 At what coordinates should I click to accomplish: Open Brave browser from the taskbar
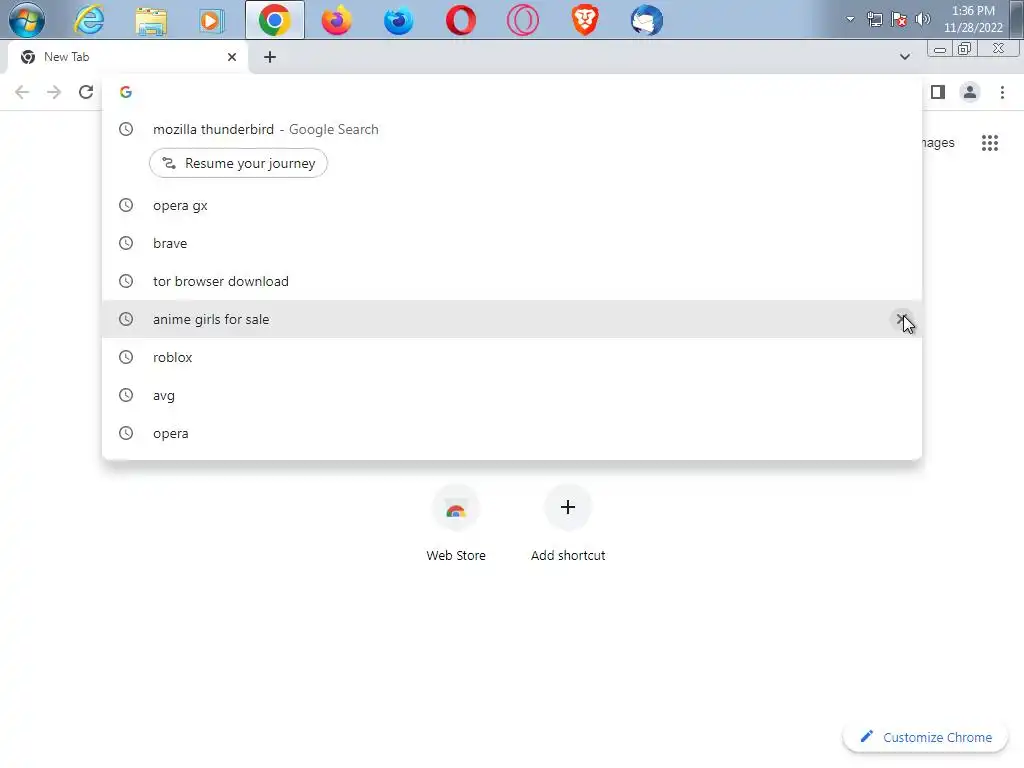point(585,20)
